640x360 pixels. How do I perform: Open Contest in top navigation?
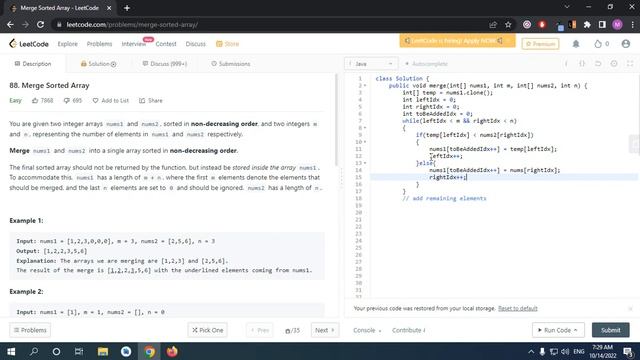[166, 44]
